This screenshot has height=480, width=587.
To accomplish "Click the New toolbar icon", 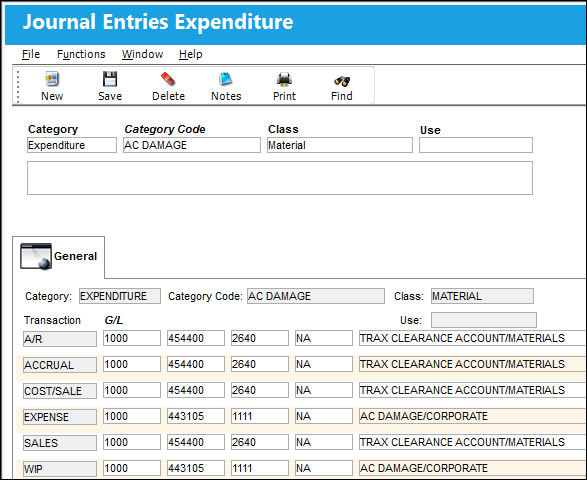I will [x=52, y=79].
